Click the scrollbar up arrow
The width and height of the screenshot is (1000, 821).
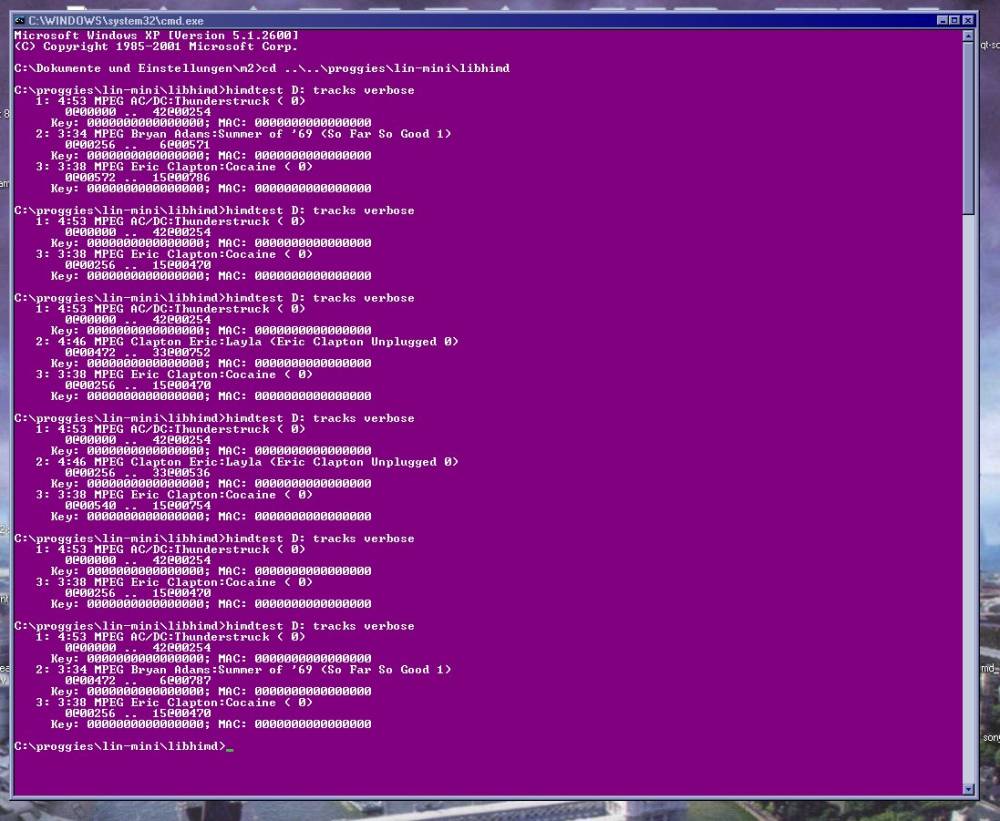coord(967,35)
